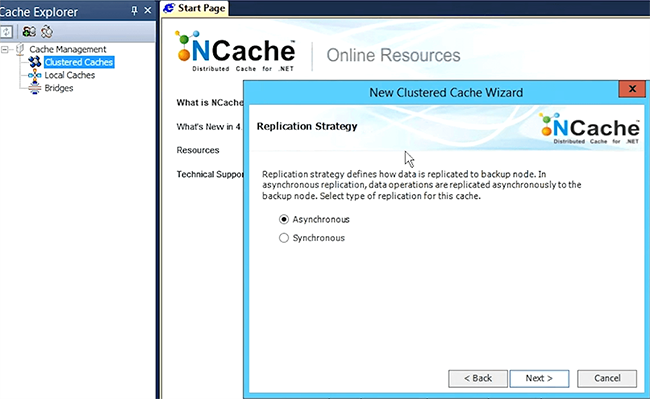Image resolution: width=650 pixels, height=399 pixels.
Task: Click the NCache logo in wizard header
Action: click(x=589, y=128)
